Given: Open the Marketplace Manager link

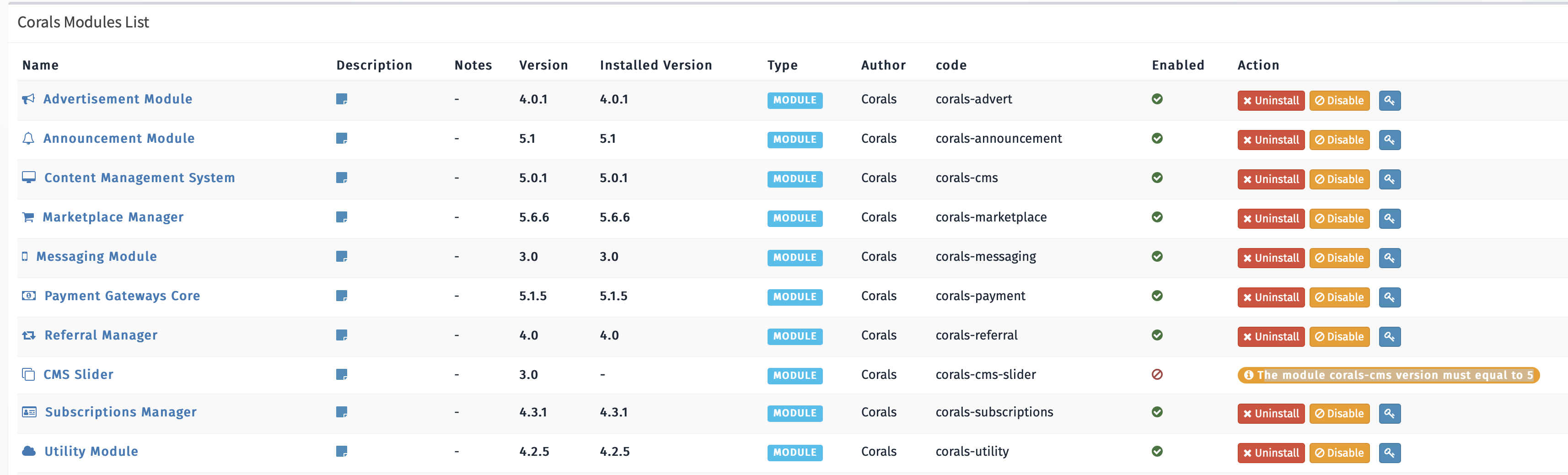Looking at the screenshot, I should point(113,217).
